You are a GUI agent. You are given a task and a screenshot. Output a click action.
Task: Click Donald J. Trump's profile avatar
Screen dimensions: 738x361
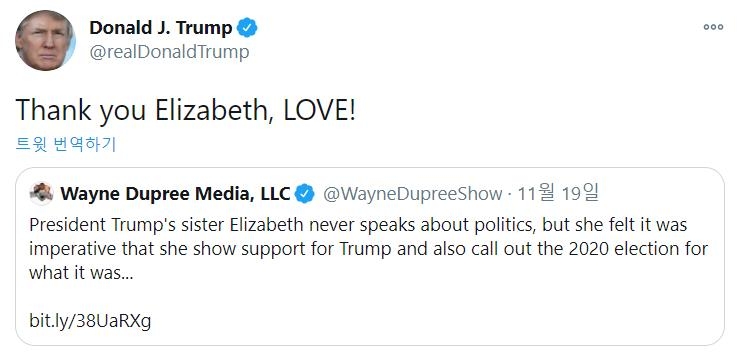point(45,40)
